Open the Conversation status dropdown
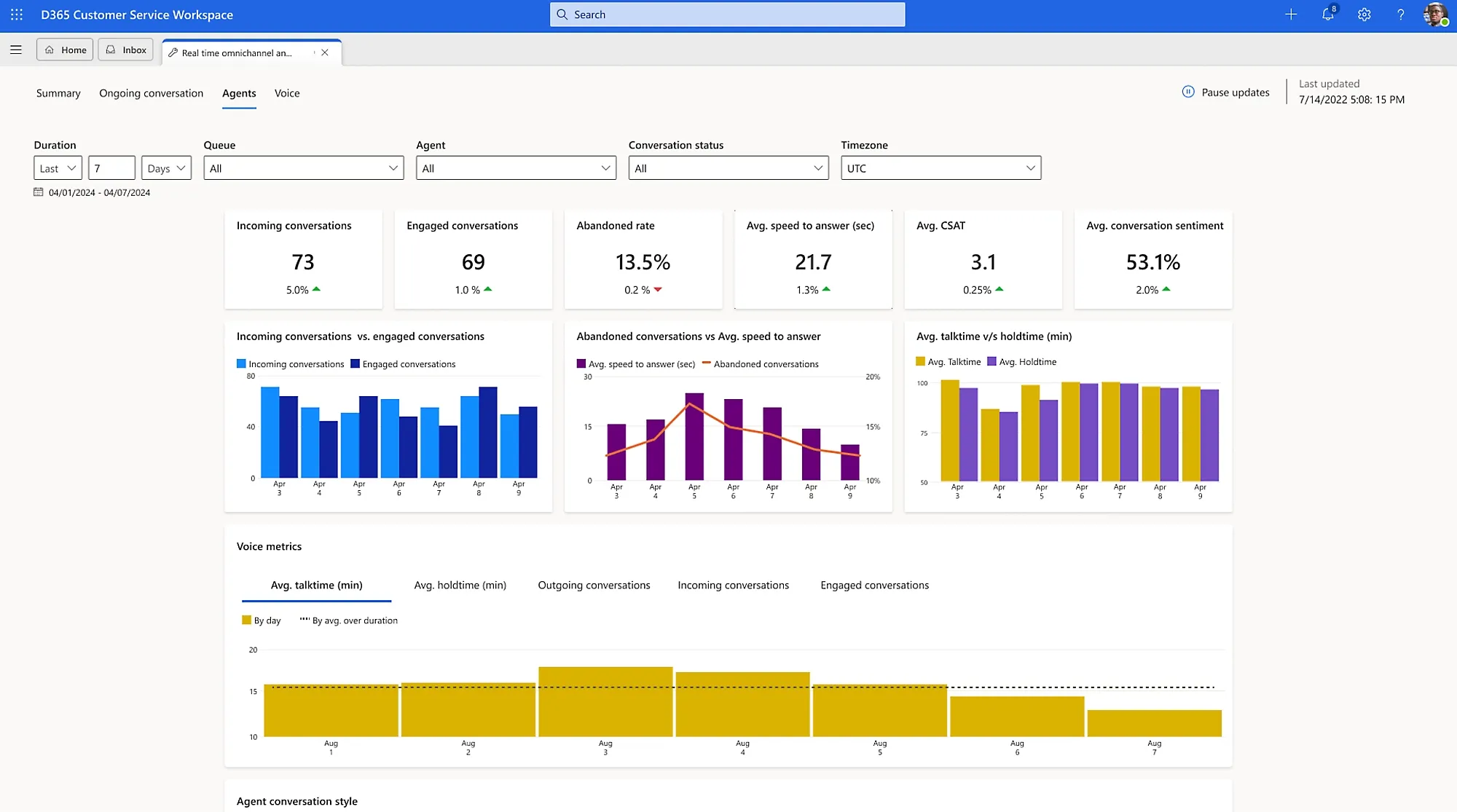Image resolution: width=1457 pixels, height=812 pixels. [x=728, y=168]
